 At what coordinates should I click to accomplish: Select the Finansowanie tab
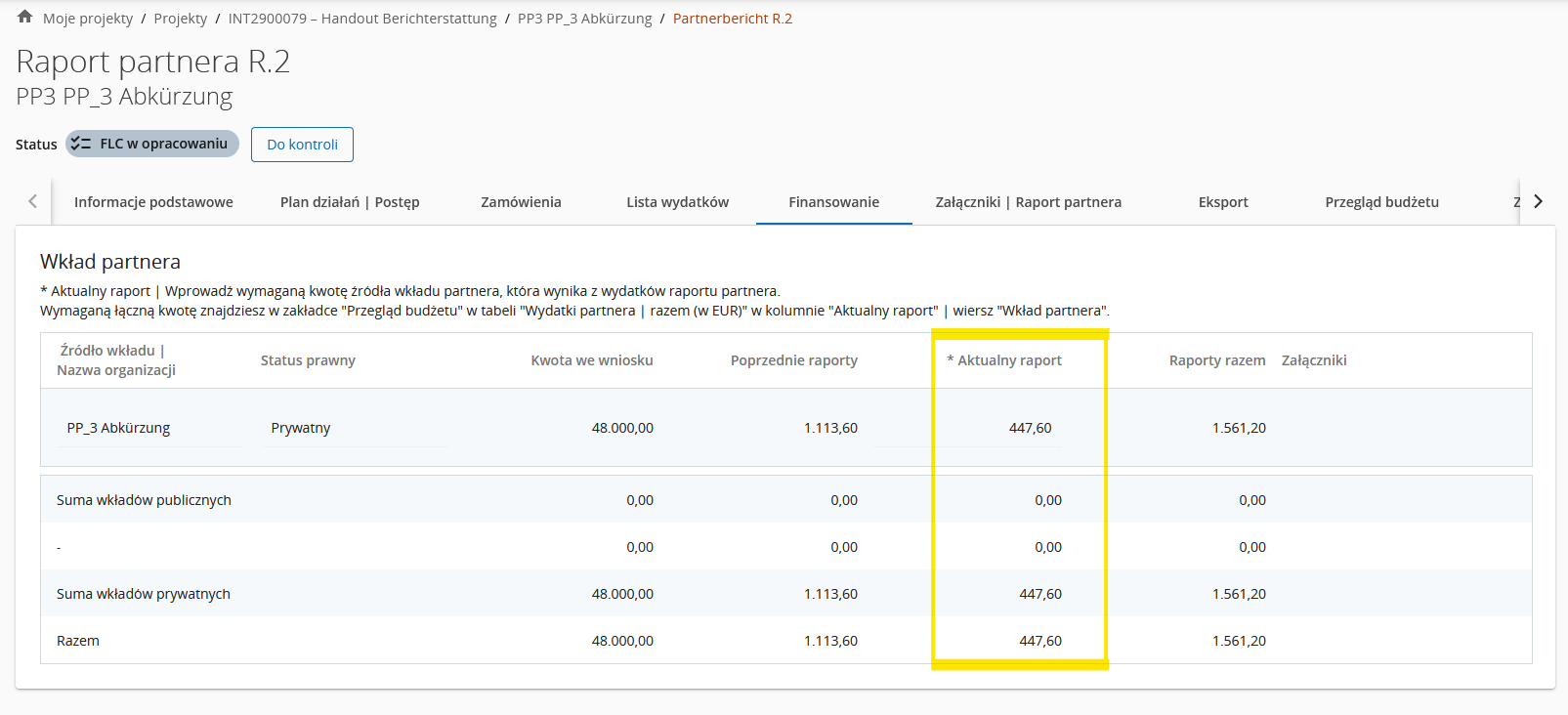click(x=833, y=202)
